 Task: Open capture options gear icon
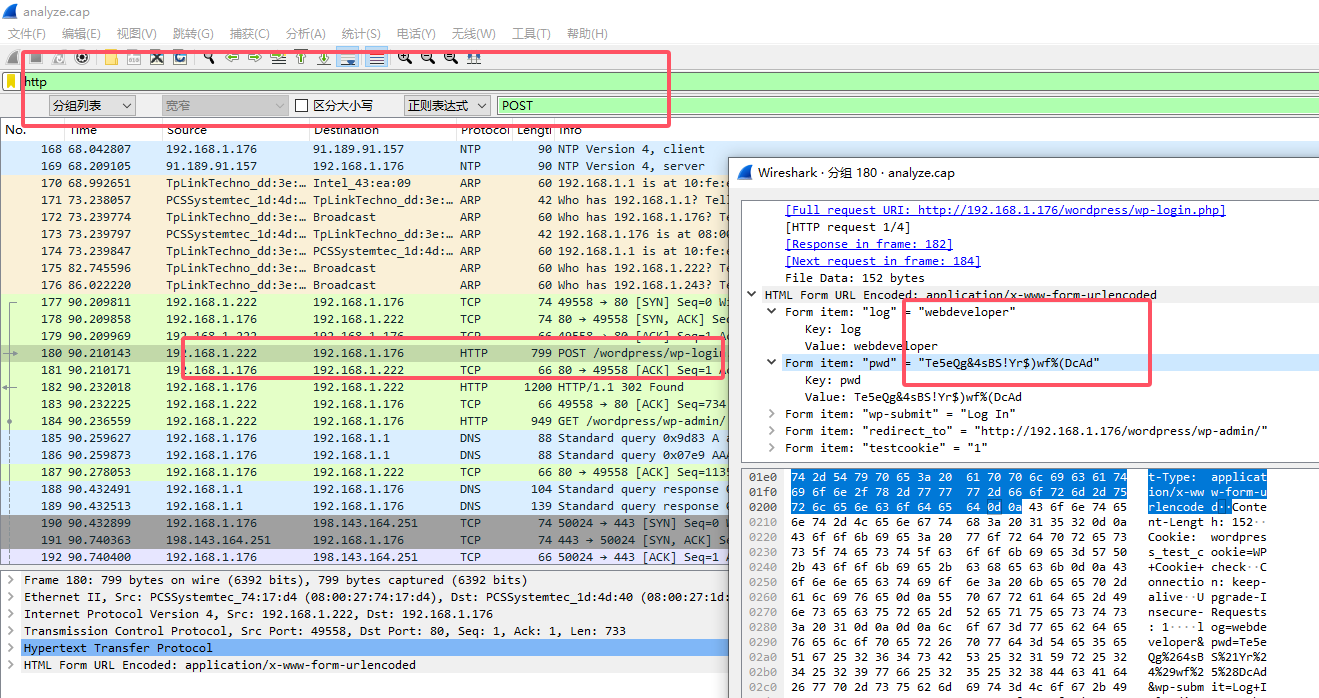[x=82, y=58]
